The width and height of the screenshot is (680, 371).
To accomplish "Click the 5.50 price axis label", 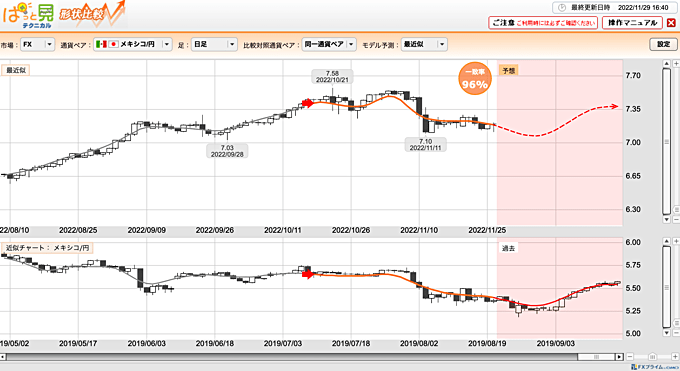I will point(633,288).
